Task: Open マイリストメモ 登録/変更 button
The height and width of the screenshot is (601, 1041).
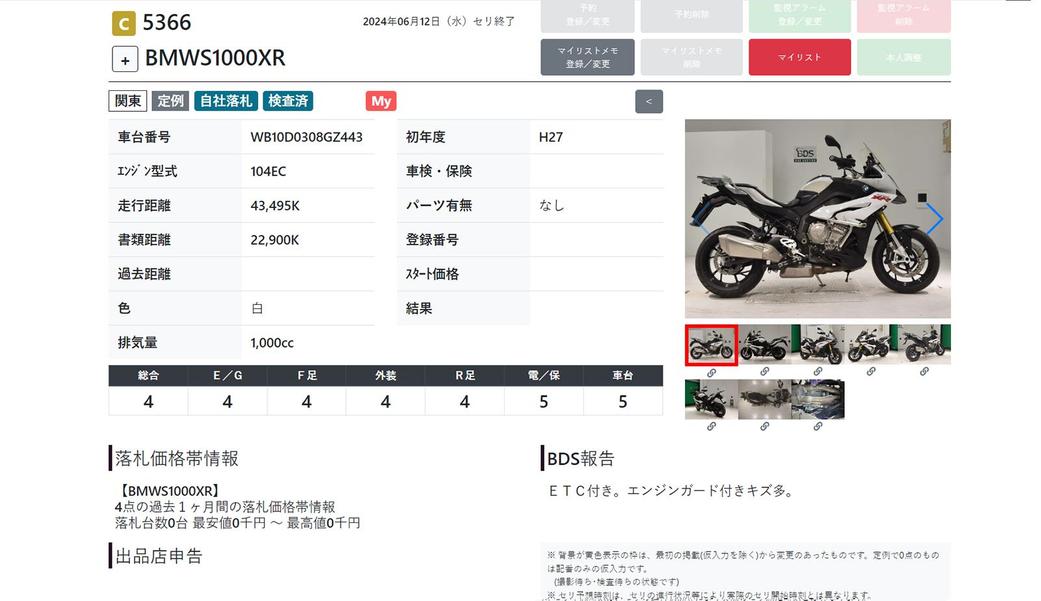Action: (588, 57)
